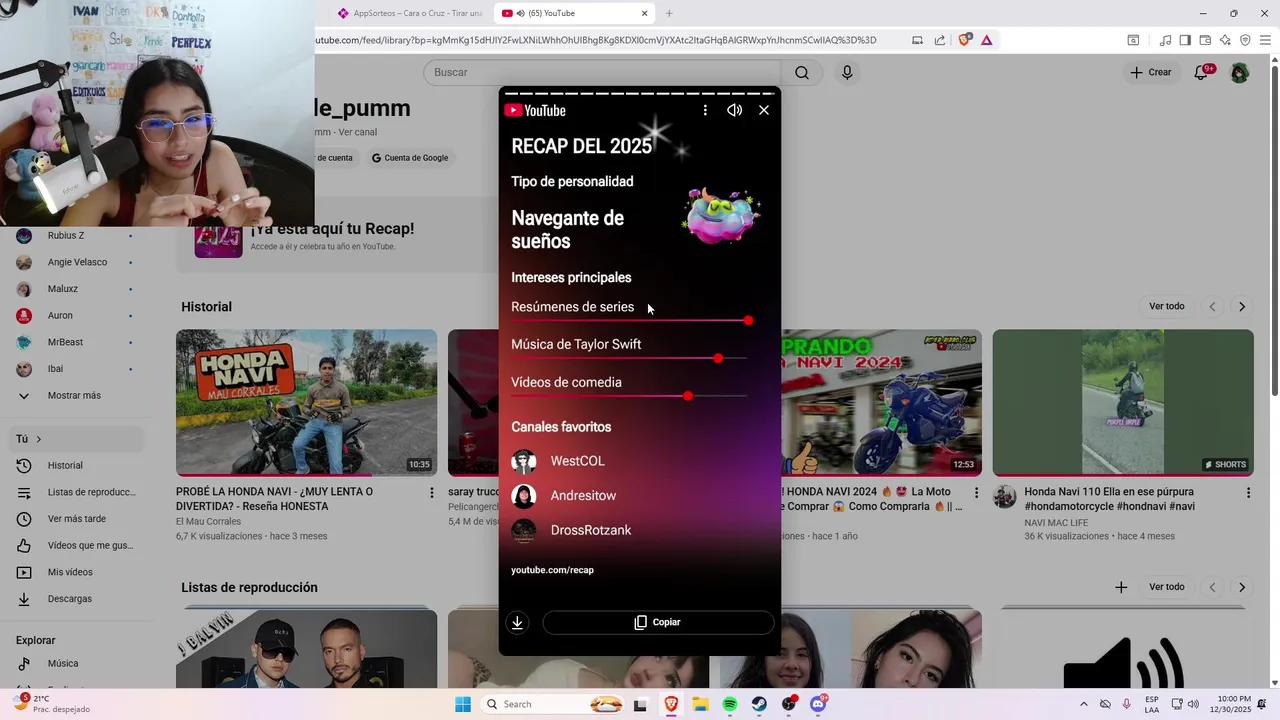Add new playlist with plus icon
This screenshot has height=720, width=1280.
[1121, 587]
